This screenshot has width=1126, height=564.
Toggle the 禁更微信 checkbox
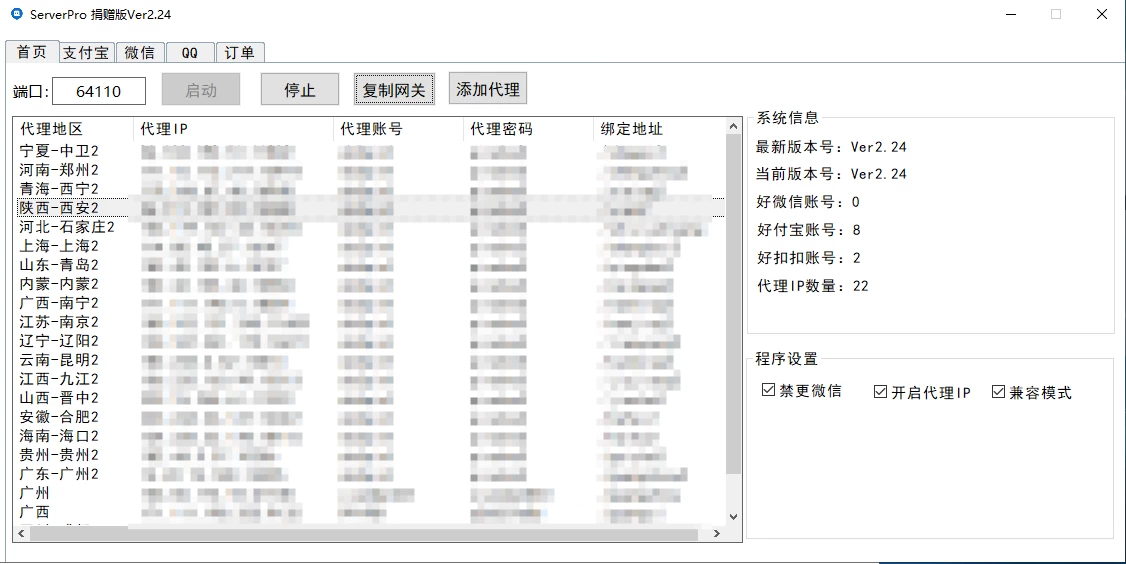(768, 391)
